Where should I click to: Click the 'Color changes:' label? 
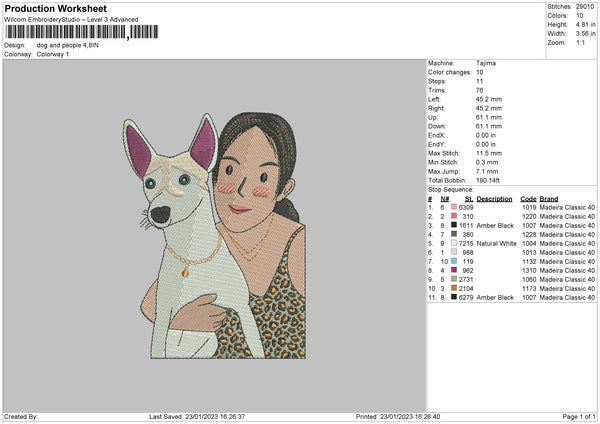[x=449, y=72]
